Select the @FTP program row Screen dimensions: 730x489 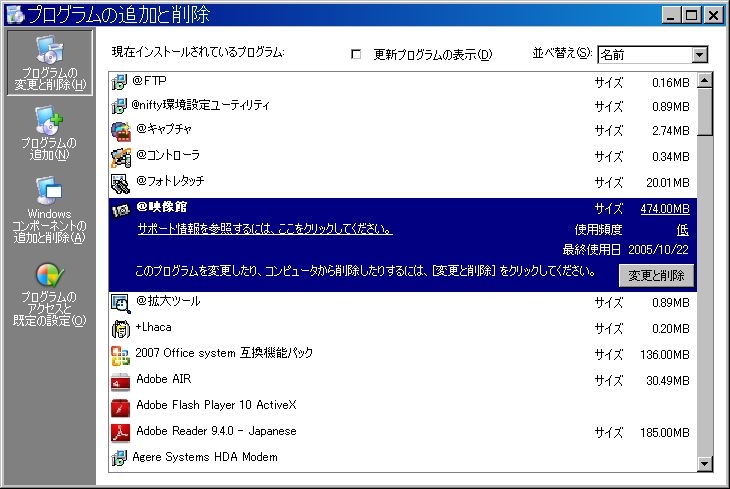pyautogui.click(x=403, y=82)
